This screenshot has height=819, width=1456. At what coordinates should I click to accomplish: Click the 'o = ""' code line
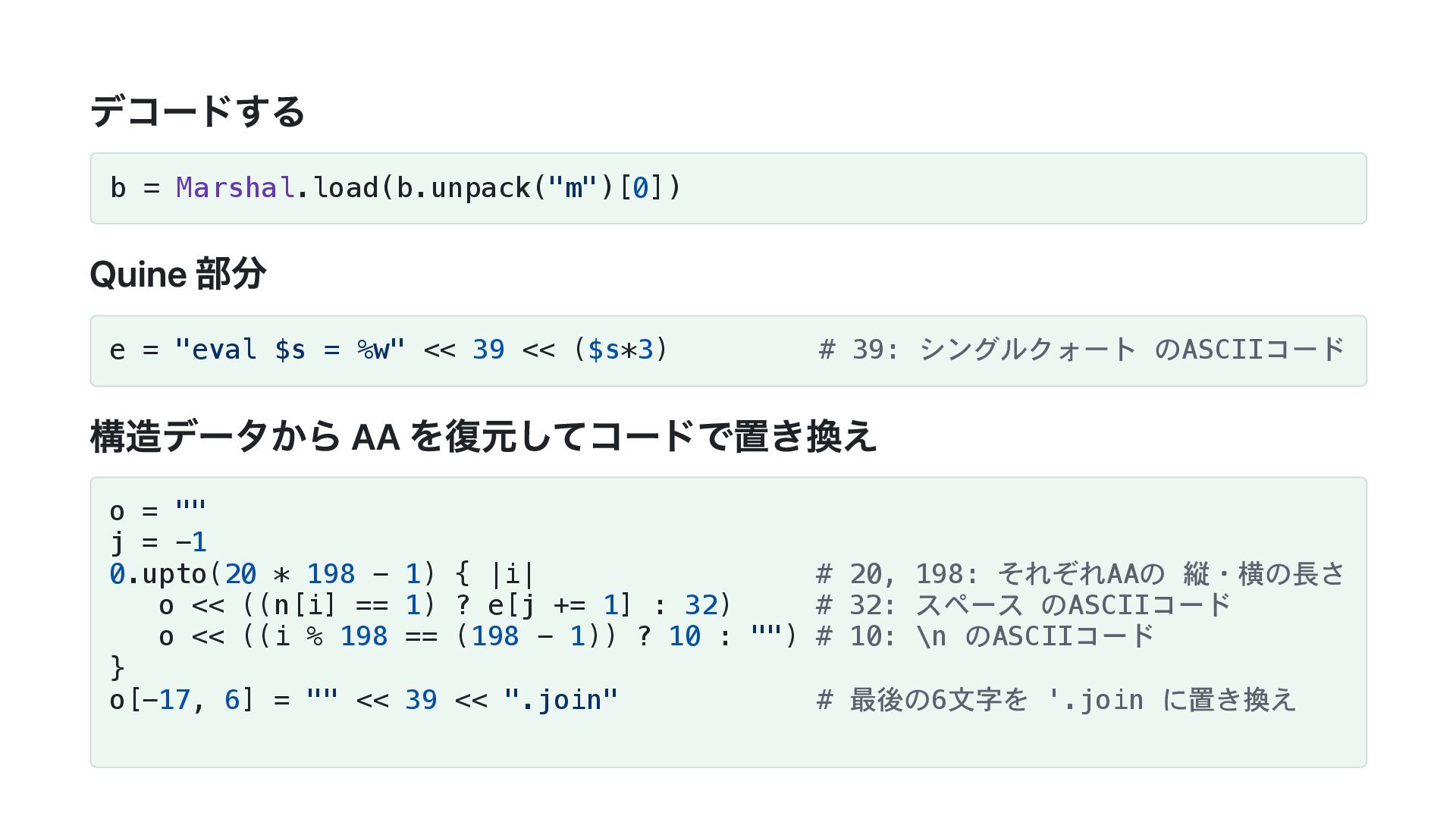coord(158,511)
